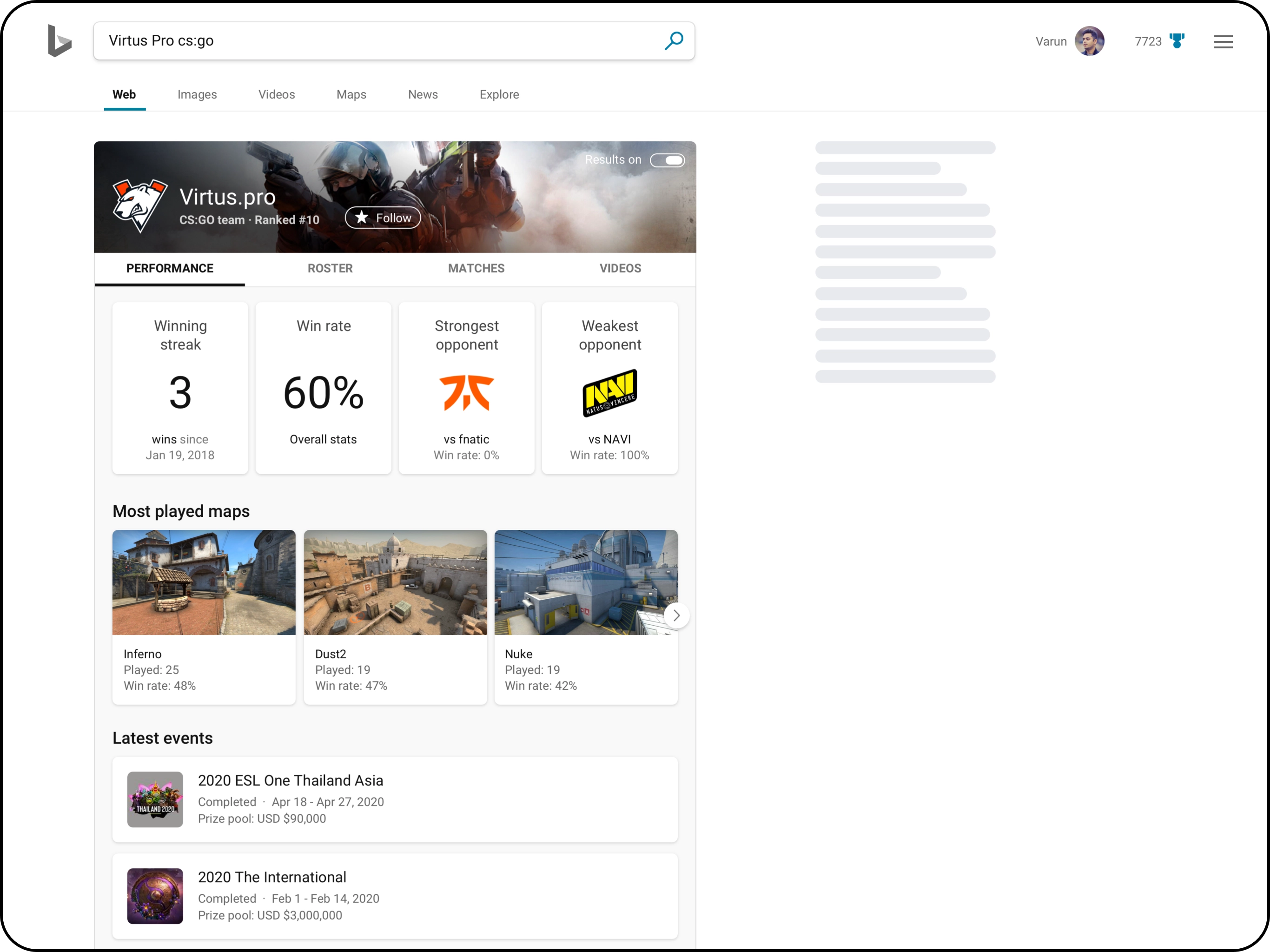
Task: Open the VIDEOS team tab
Action: point(620,268)
